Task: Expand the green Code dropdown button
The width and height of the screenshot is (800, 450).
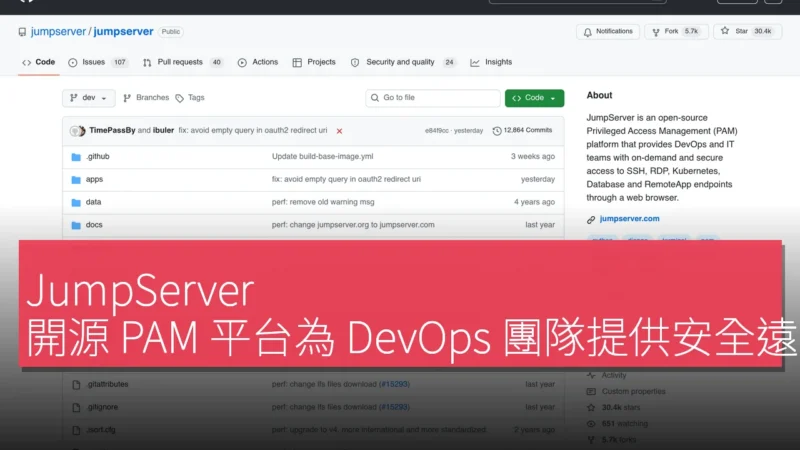Action: pos(534,98)
